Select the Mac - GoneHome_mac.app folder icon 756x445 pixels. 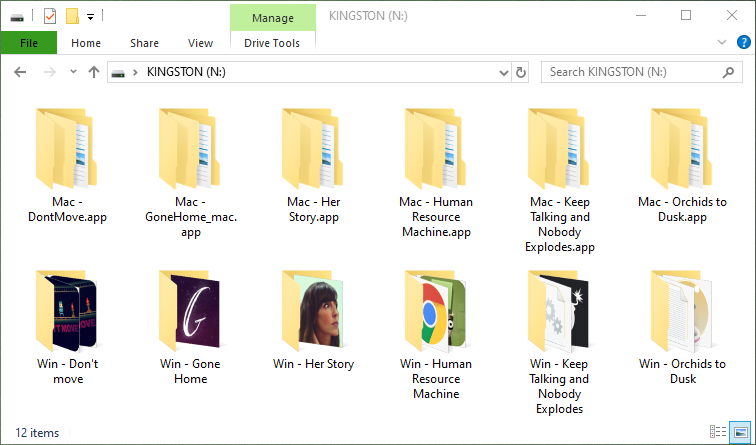point(189,148)
